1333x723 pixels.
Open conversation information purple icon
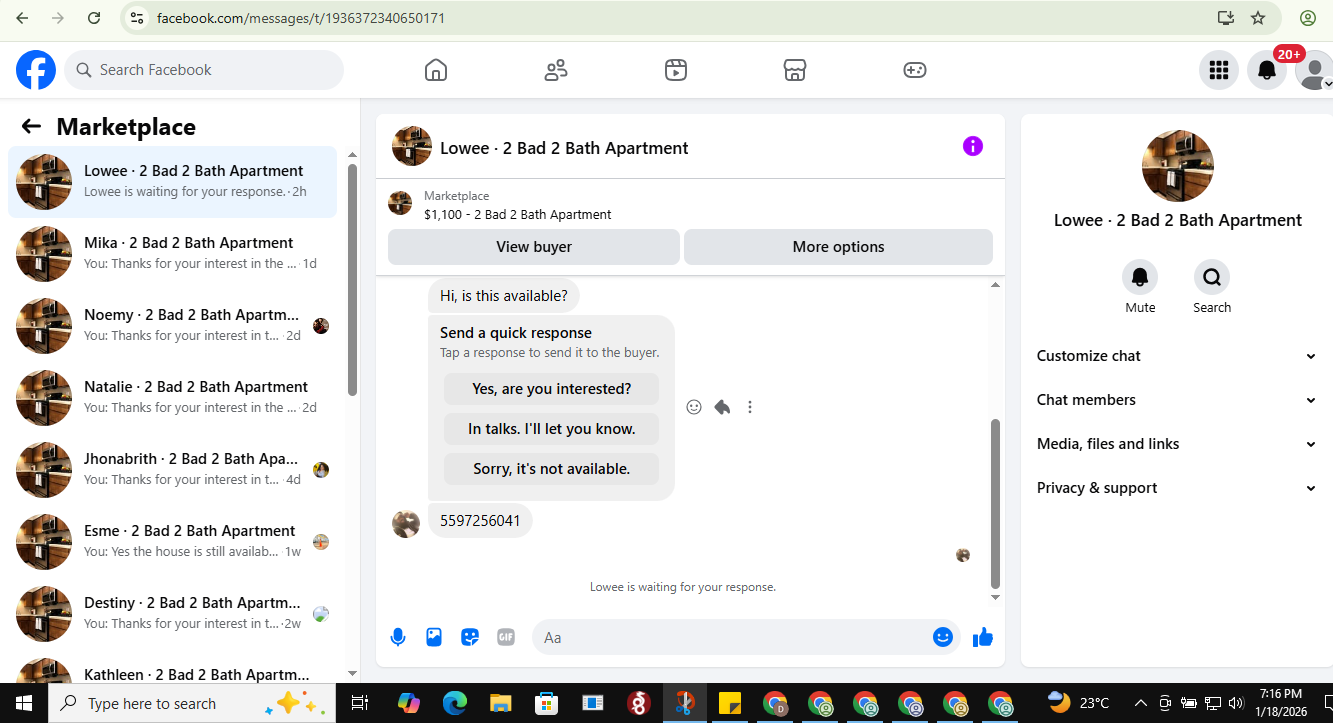click(973, 146)
